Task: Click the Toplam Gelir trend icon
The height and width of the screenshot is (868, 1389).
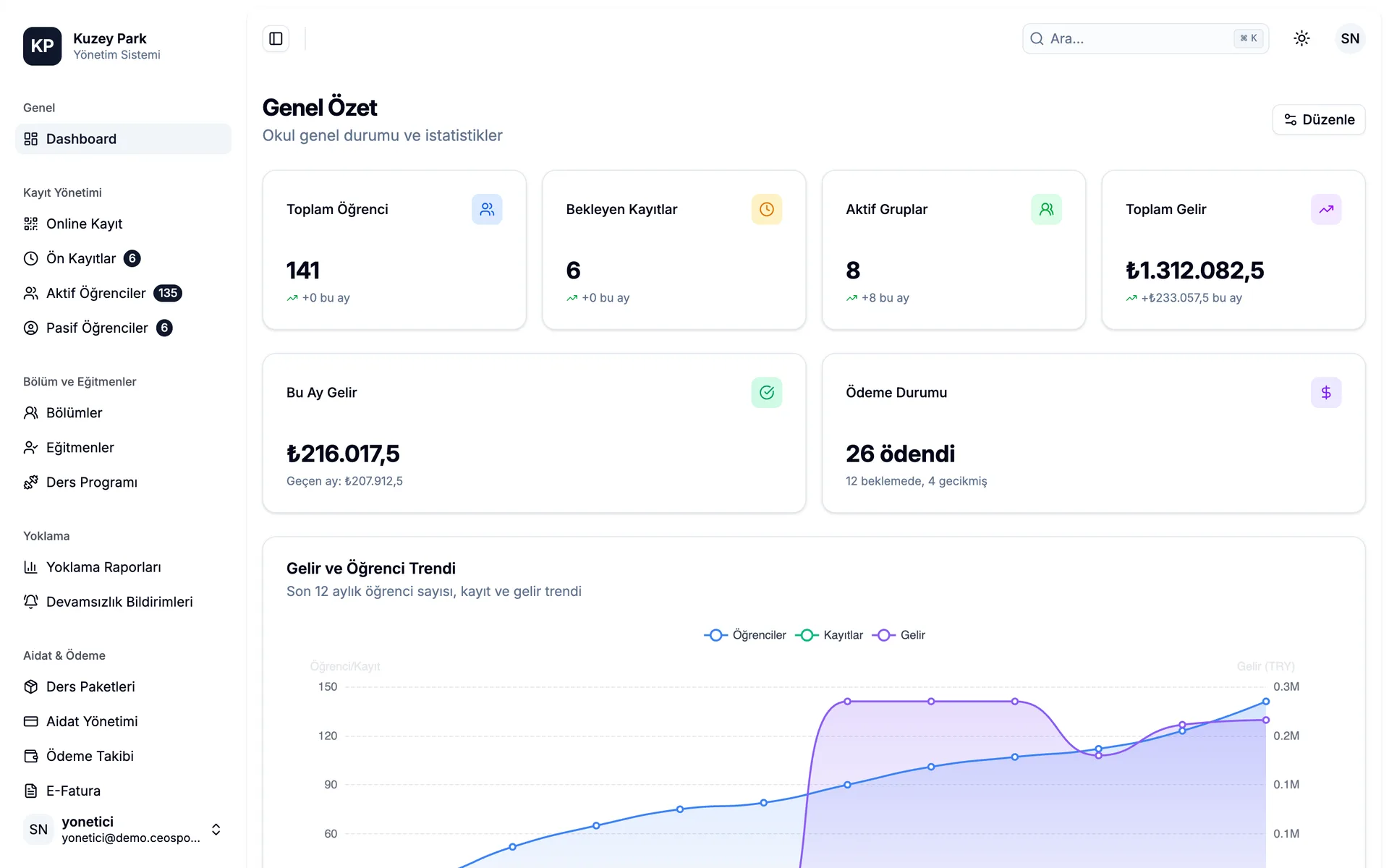Action: [x=1326, y=209]
